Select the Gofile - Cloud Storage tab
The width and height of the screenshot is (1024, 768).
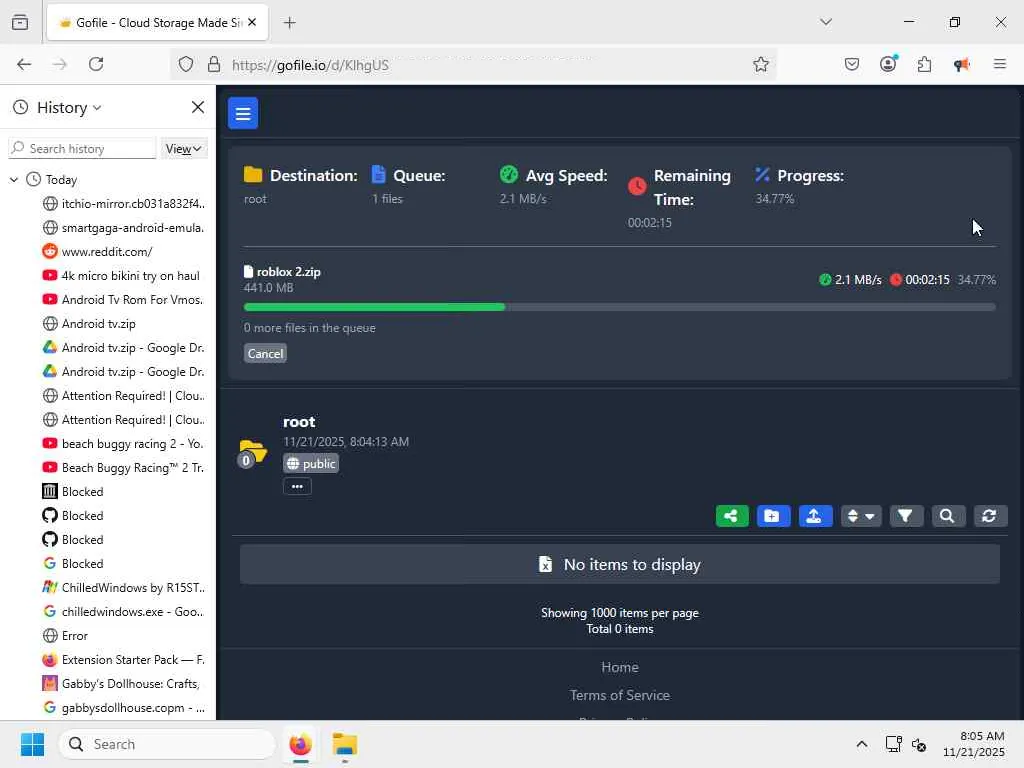[x=157, y=23]
